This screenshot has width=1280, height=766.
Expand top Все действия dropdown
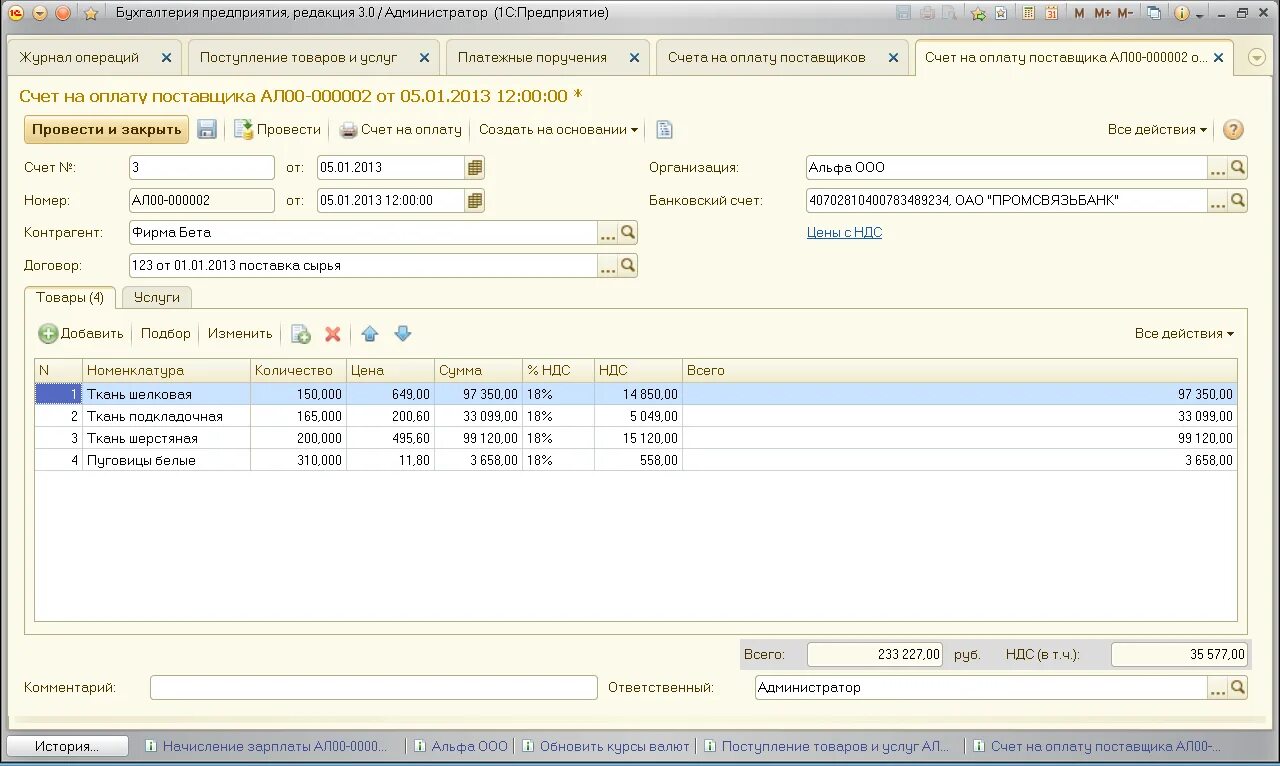[x=1157, y=129]
